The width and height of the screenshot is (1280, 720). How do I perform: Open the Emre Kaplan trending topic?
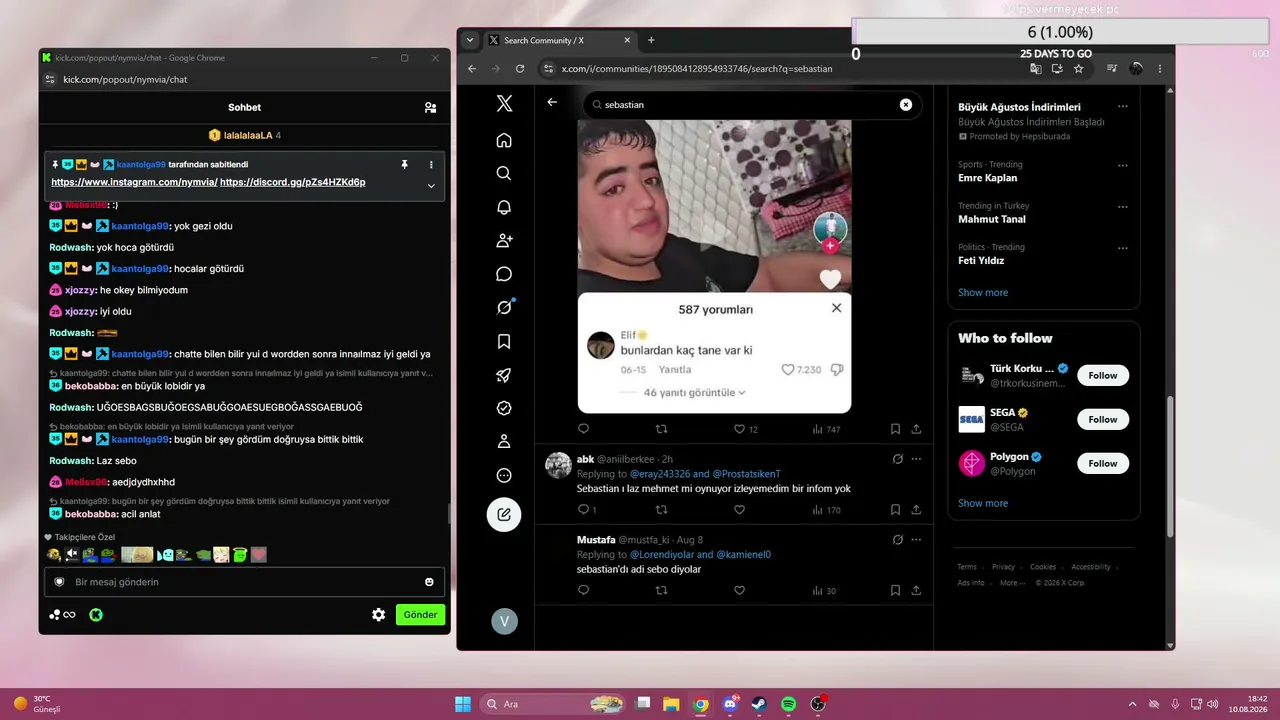[x=987, y=178]
